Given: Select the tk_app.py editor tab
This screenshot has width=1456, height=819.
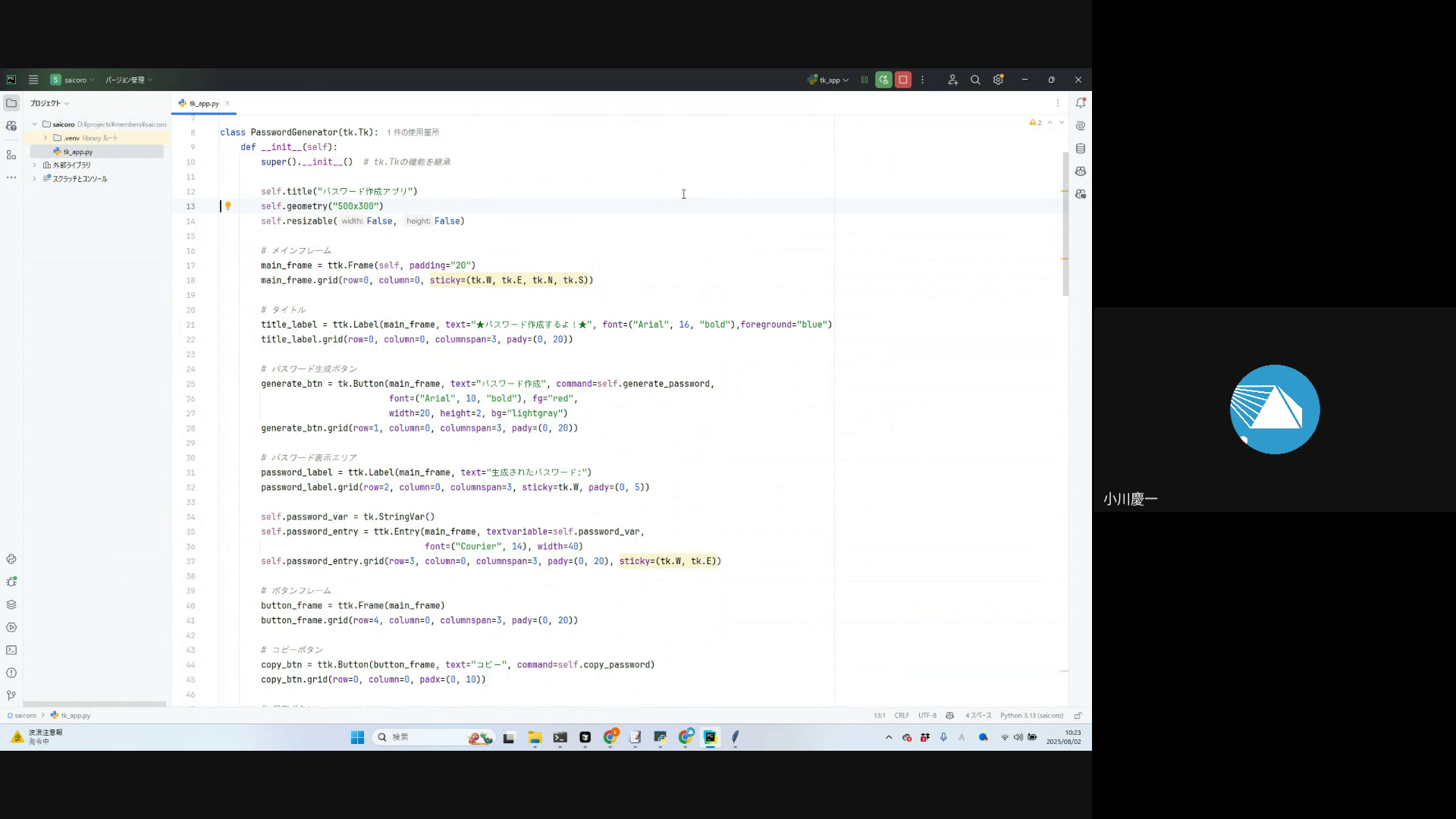Looking at the screenshot, I should [x=203, y=103].
